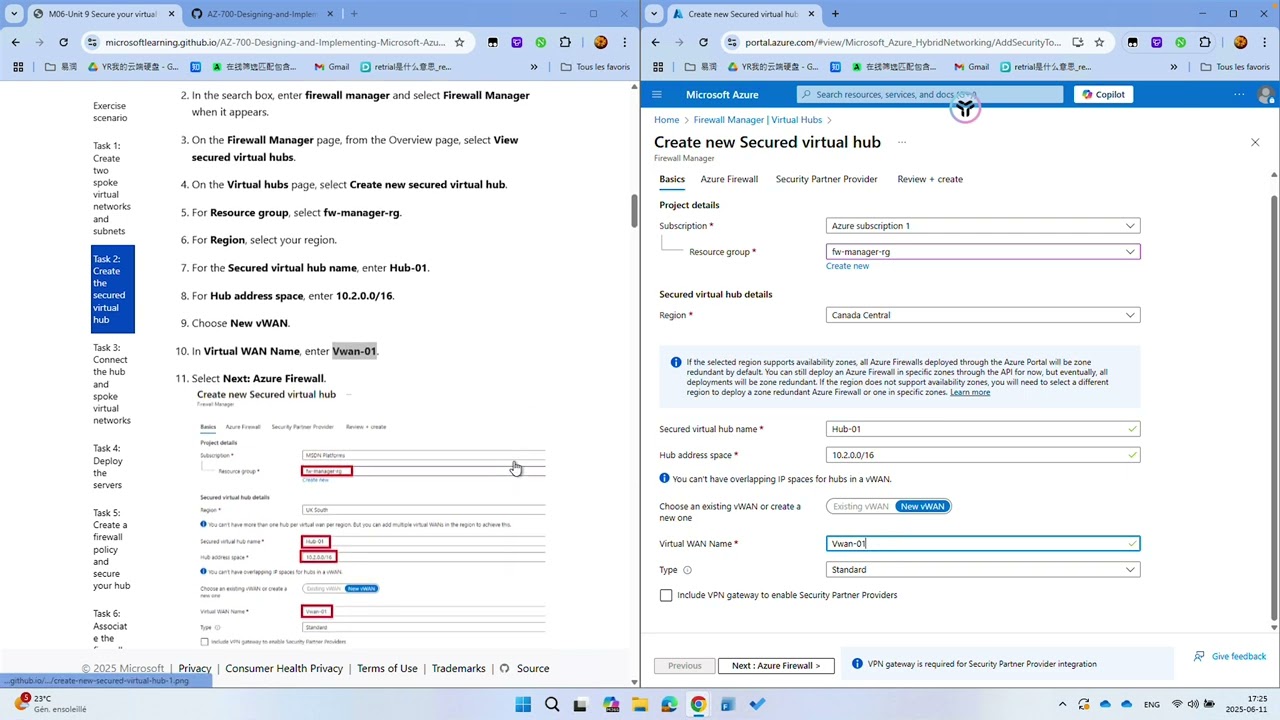The width and height of the screenshot is (1280, 720).
Task: Open Task 1 Create two spoke networks link
Action: (111, 188)
